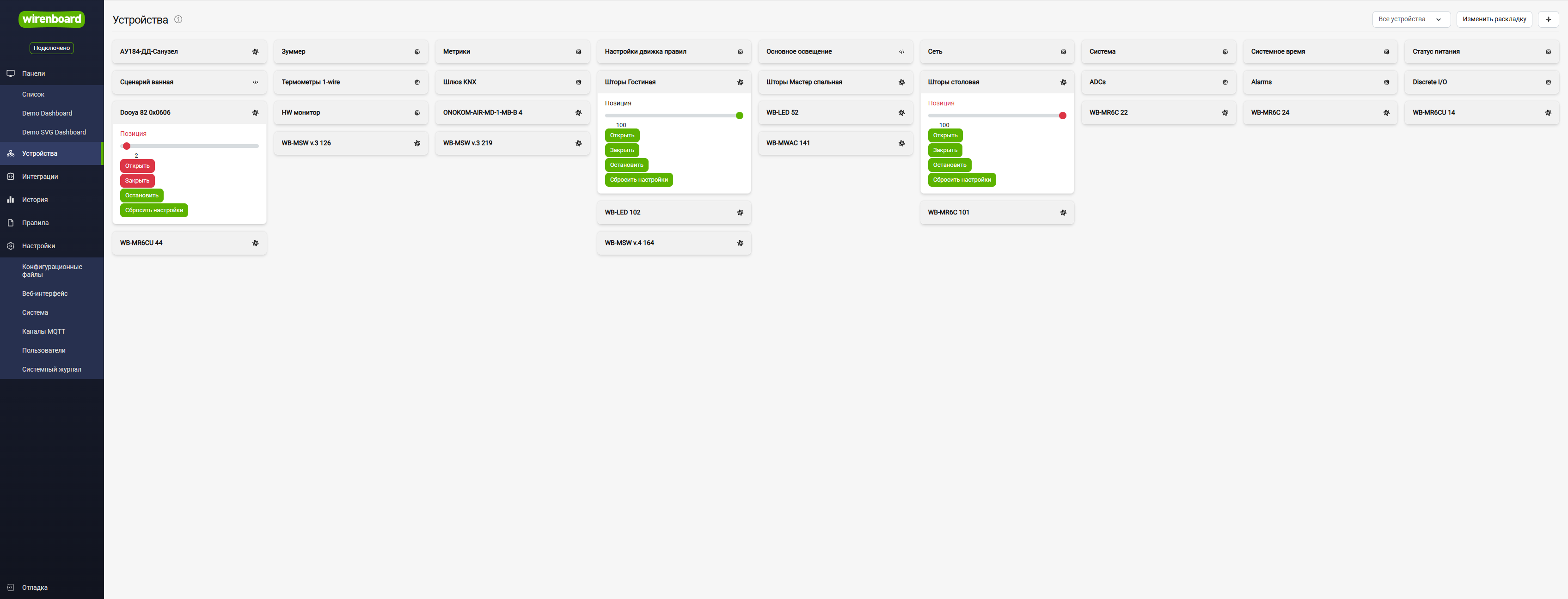The width and height of the screenshot is (1568, 599).
Task: Expand the Системное время card
Action: point(1320,52)
